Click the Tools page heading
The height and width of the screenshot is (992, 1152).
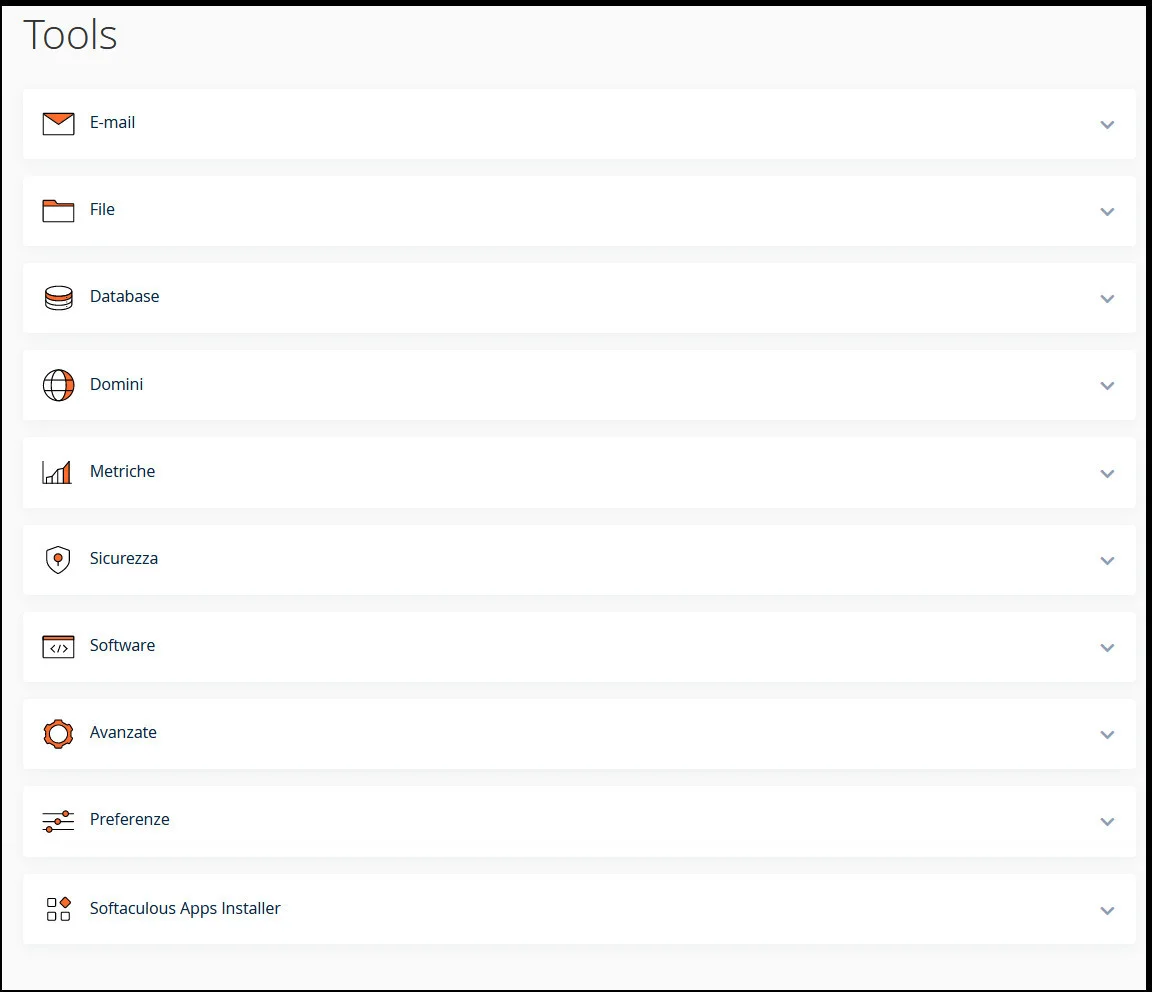70,35
